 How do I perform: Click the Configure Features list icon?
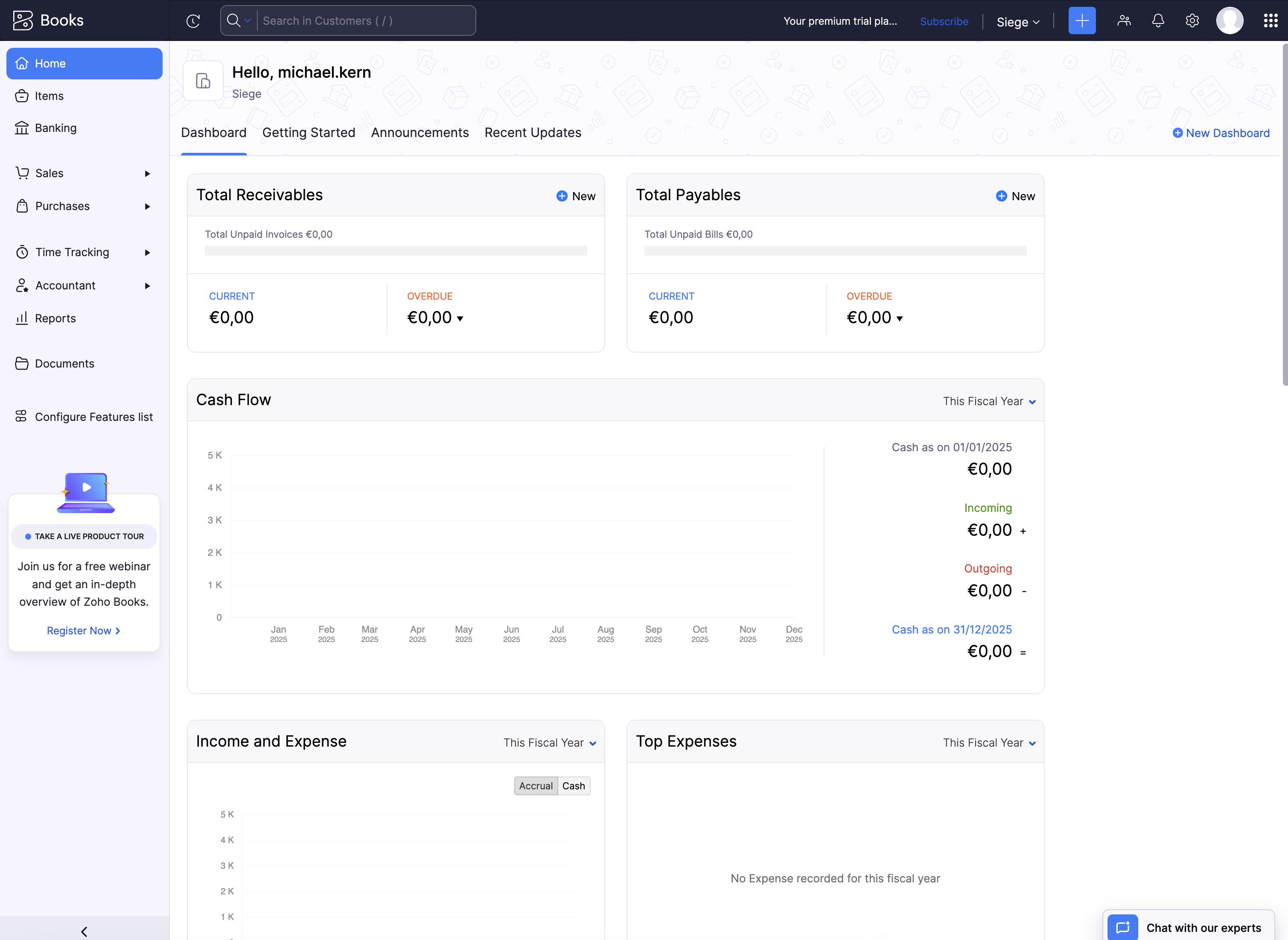click(21, 417)
